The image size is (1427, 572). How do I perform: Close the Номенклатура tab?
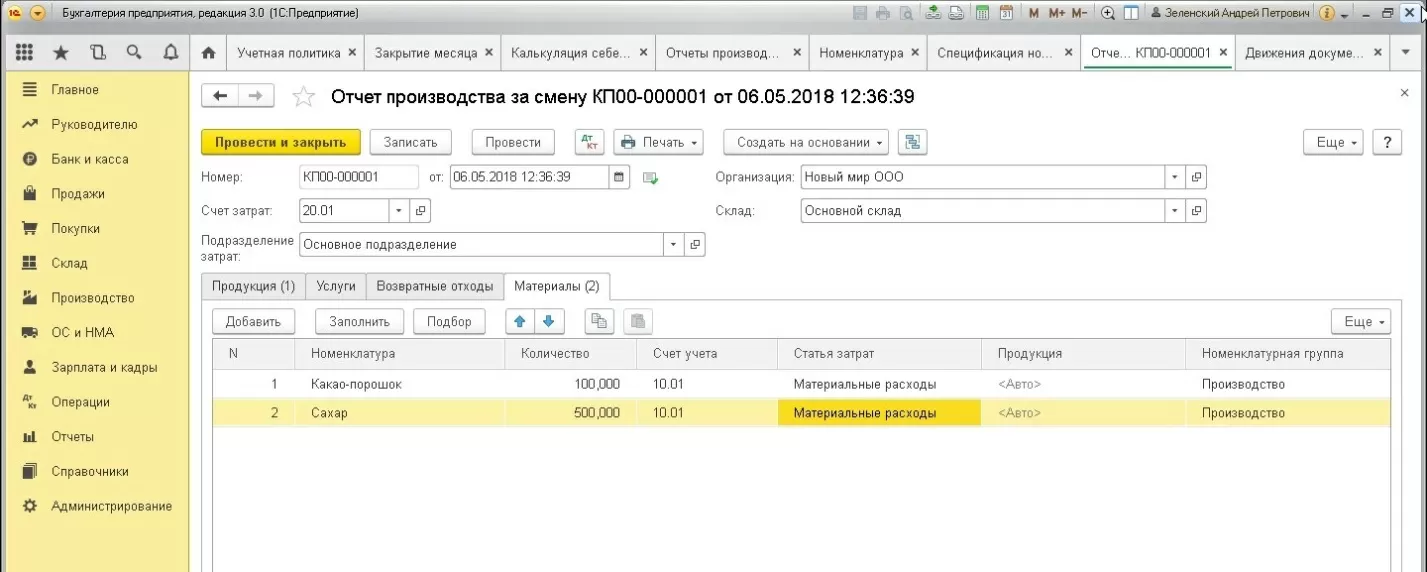point(914,53)
